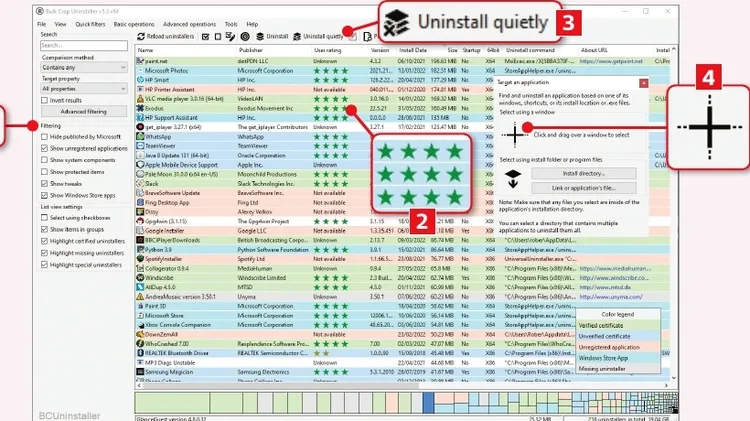Toggle Highlight missing uninstallers checkbox
Screen dimensions: 750x421
coord(44,253)
